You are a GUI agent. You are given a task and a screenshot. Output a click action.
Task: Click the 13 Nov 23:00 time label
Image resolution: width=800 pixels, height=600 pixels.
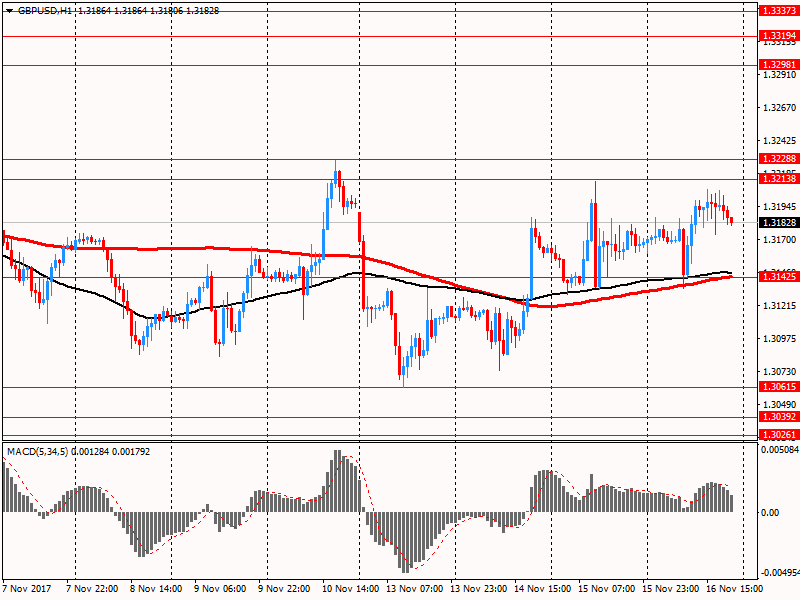pos(479,588)
